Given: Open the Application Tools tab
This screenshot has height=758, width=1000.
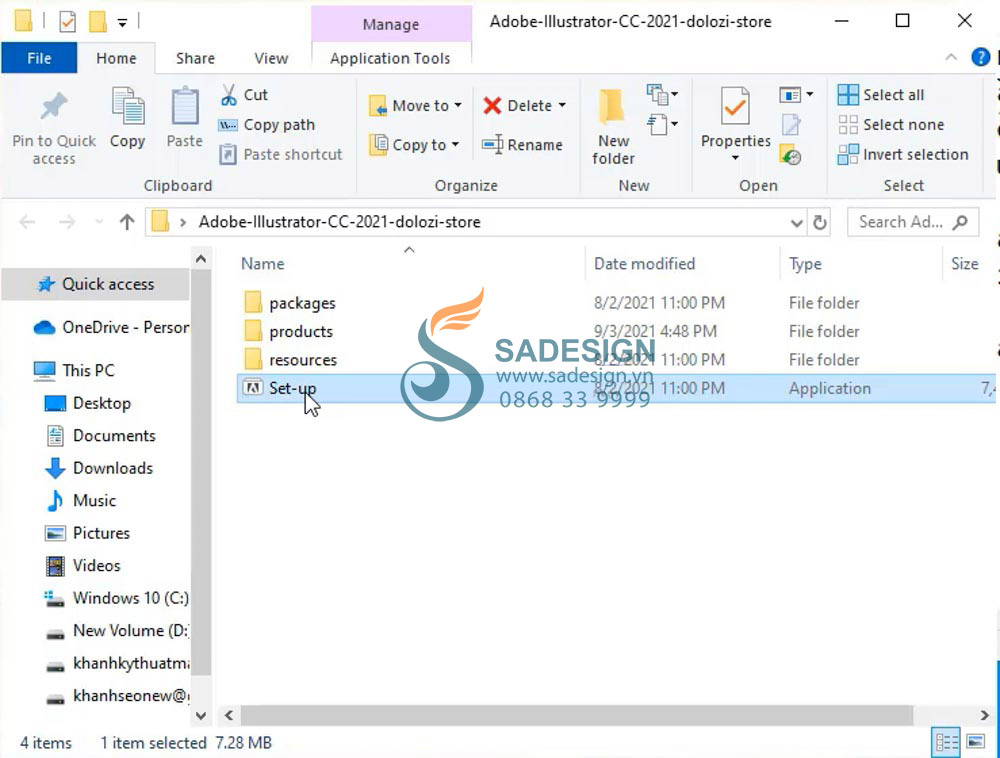Looking at the screenshot, I should (390, 58).
